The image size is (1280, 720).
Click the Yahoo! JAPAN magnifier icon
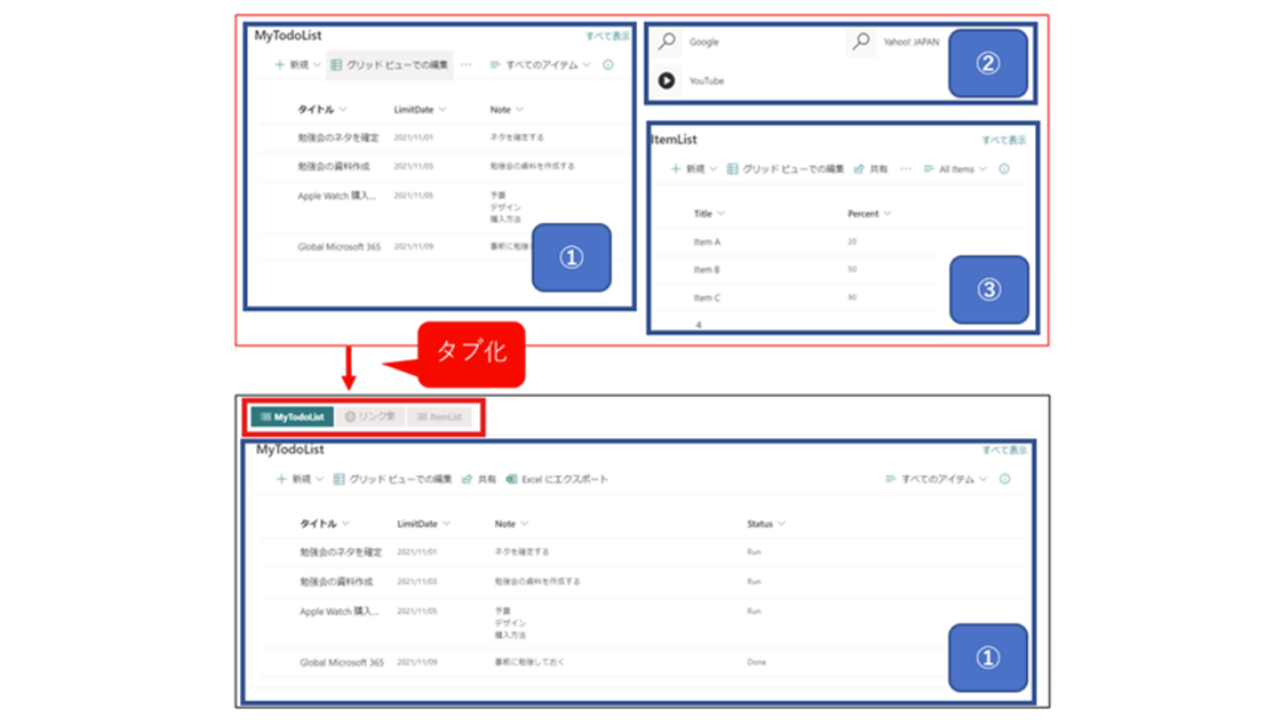[860, 42]
